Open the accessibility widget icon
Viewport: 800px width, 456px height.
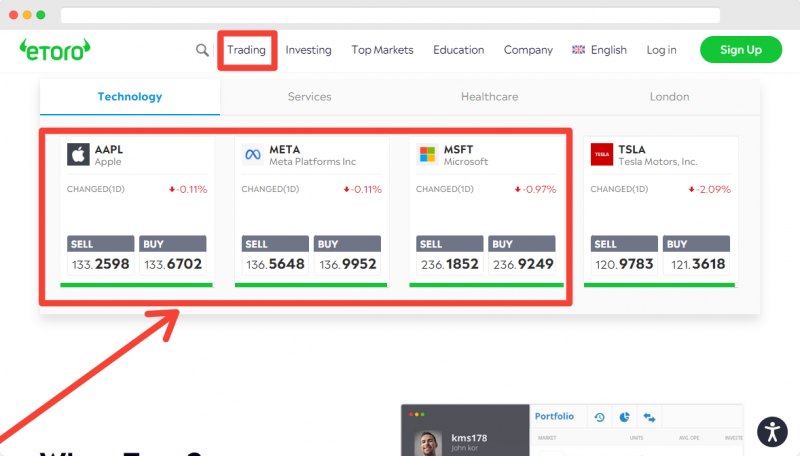click(772, 432)
